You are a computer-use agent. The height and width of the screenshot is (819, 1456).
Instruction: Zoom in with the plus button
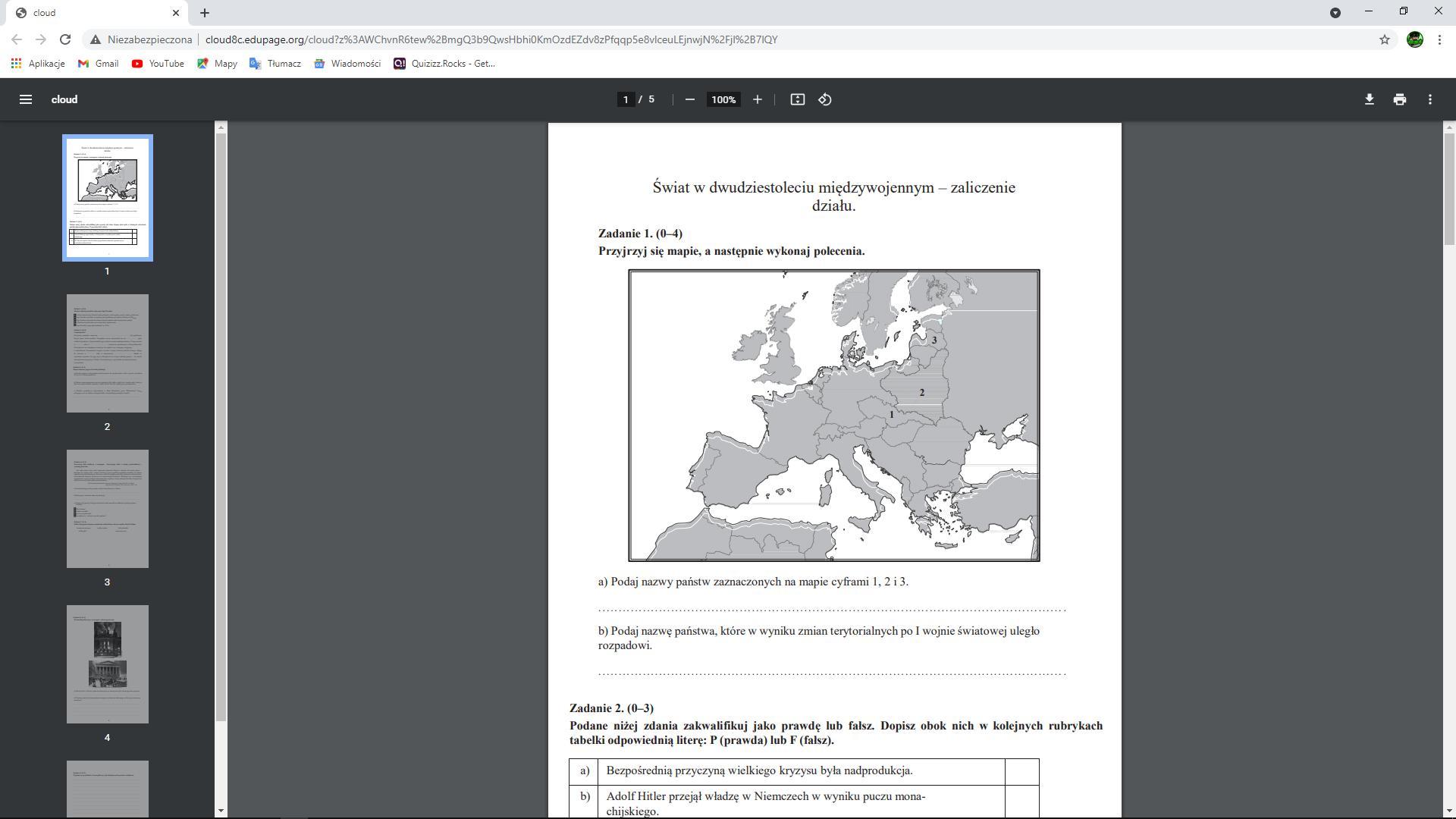click(x=757, y=99)
